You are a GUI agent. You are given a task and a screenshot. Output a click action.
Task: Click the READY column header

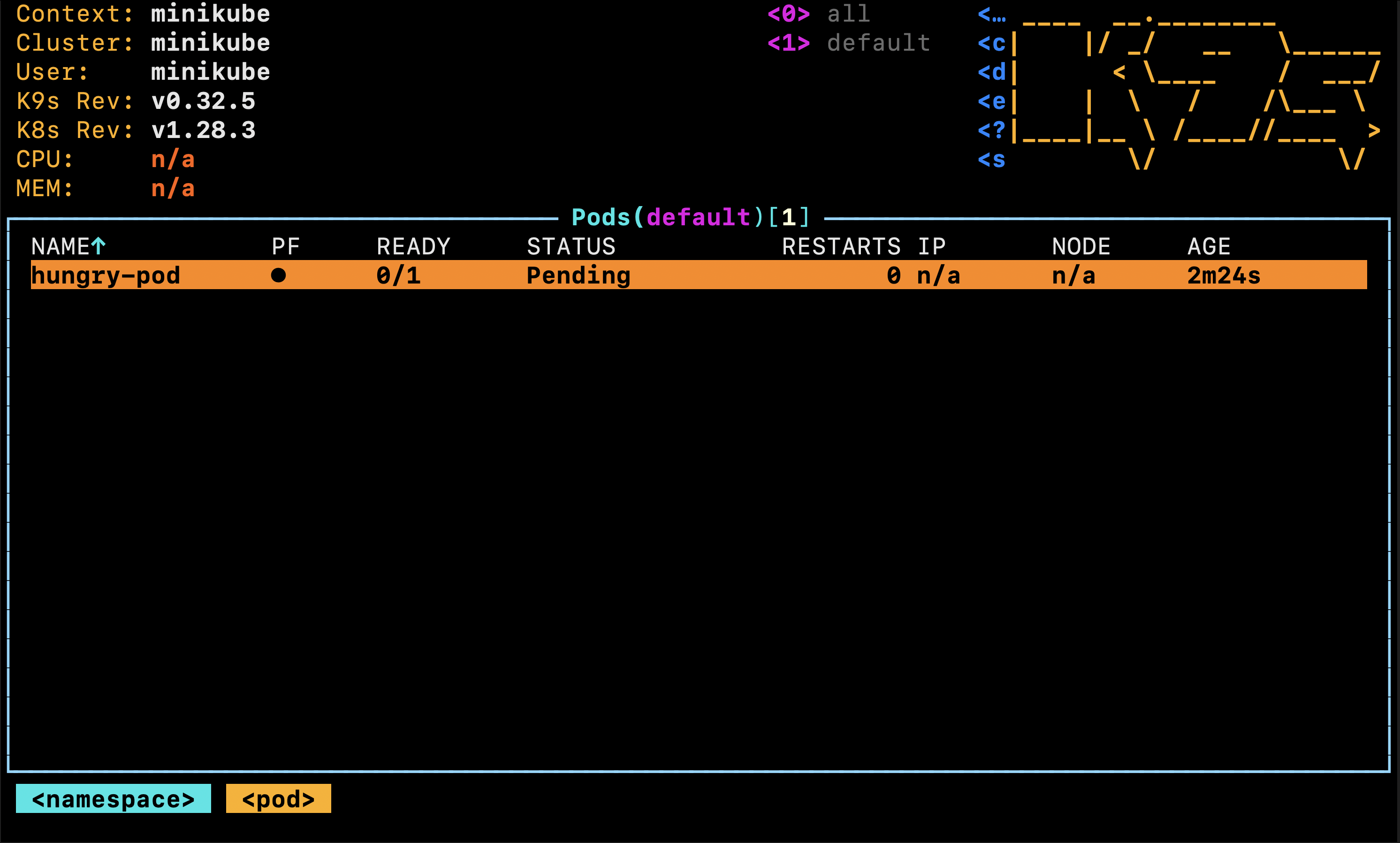pos(413,246)
